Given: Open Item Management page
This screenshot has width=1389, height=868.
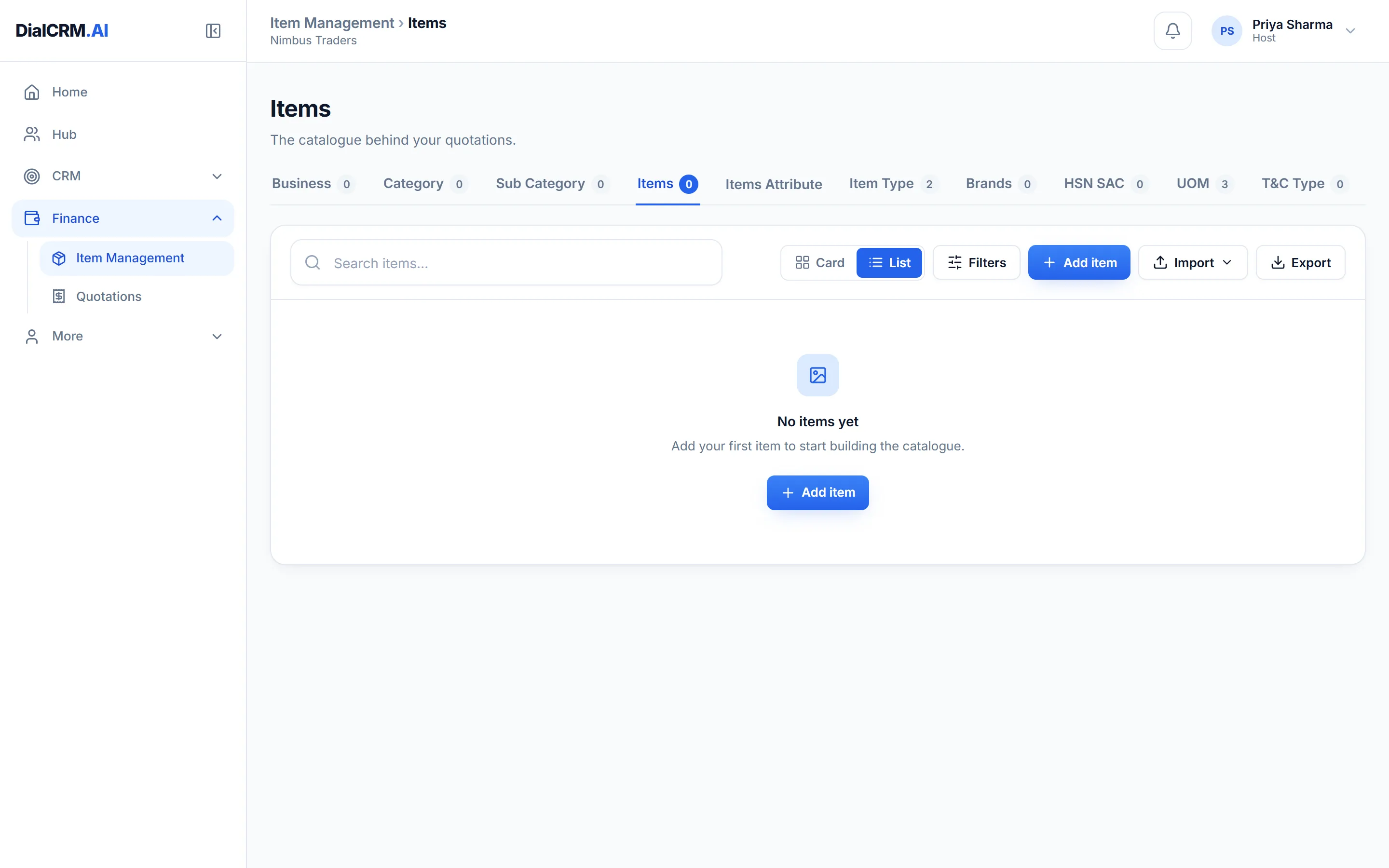Looking at the screenshot, I should tap(136, 258).
